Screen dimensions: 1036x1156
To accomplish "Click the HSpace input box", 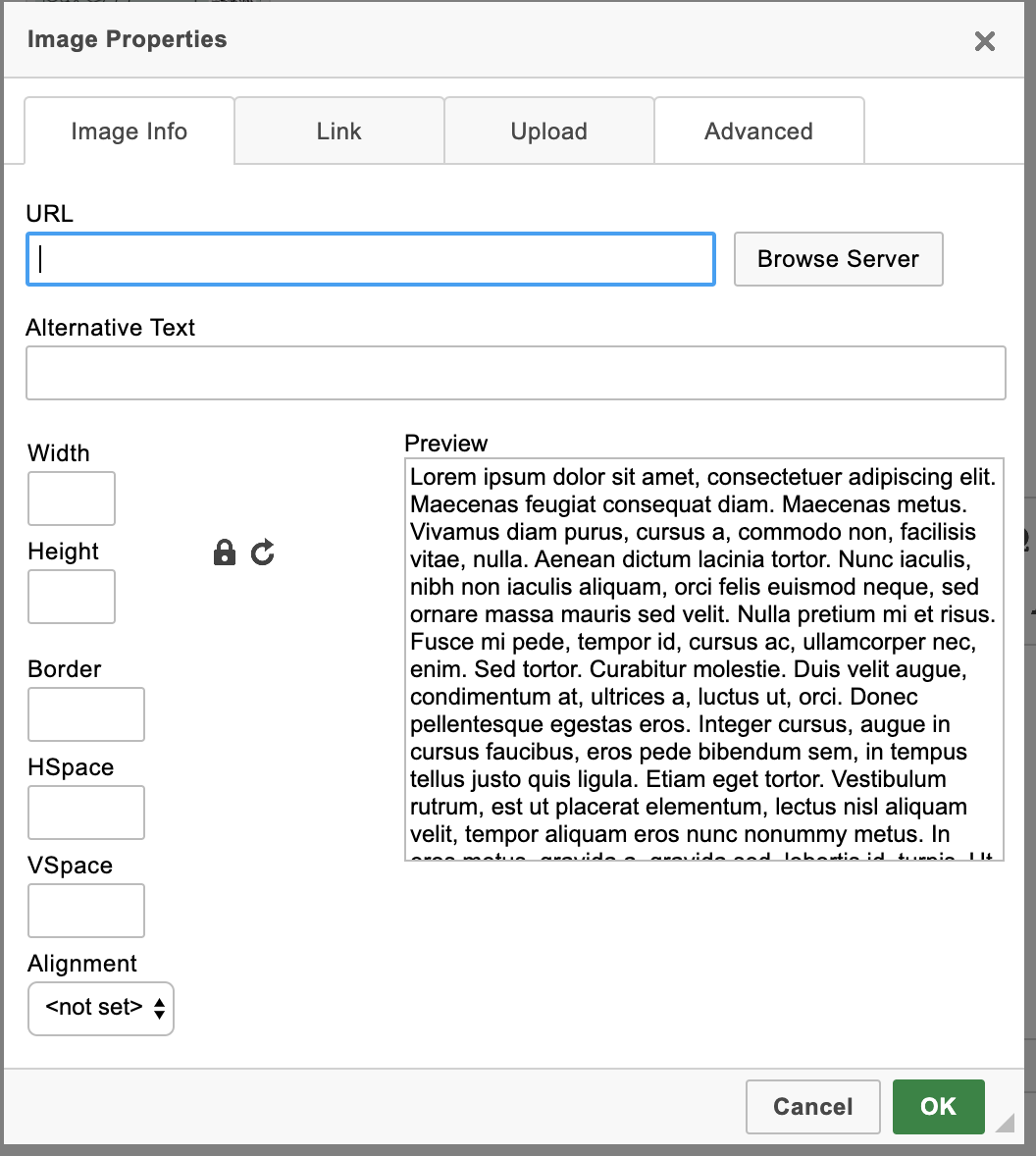I will tap(85, 813).
